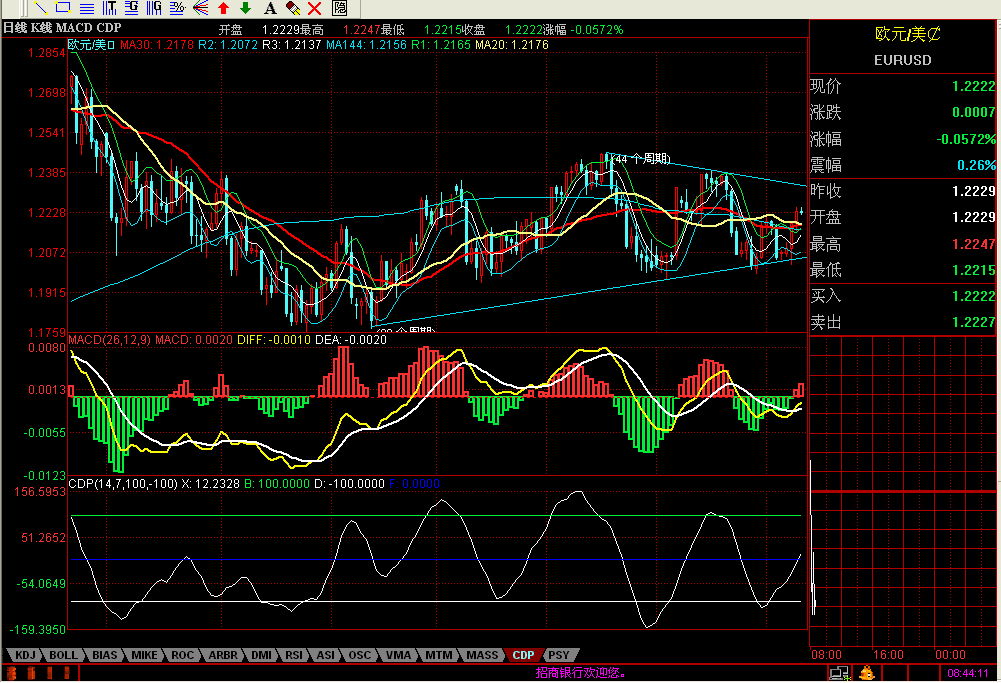The height and width of the screenshot is (683, 1001).
Task: Insert a green down arrow marker
Action: [245, 7]
